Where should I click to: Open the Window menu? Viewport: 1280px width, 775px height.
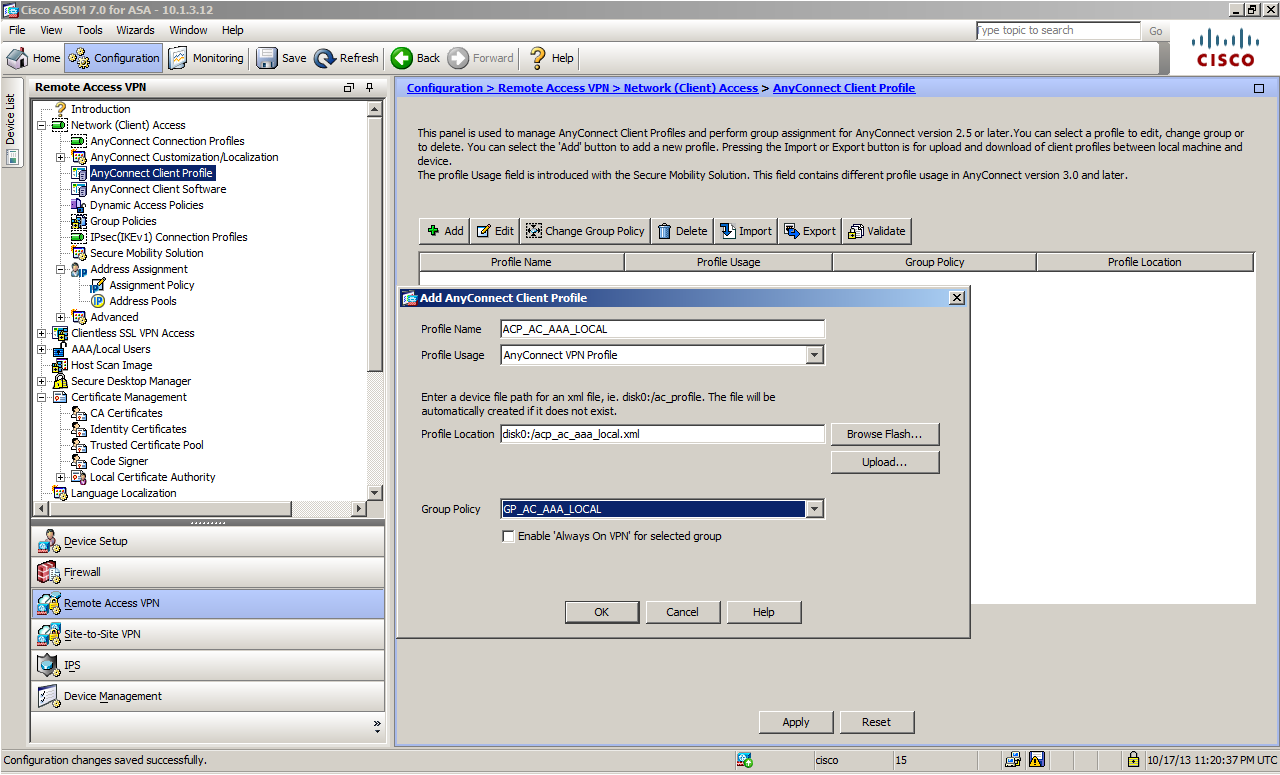coord(188,30)
